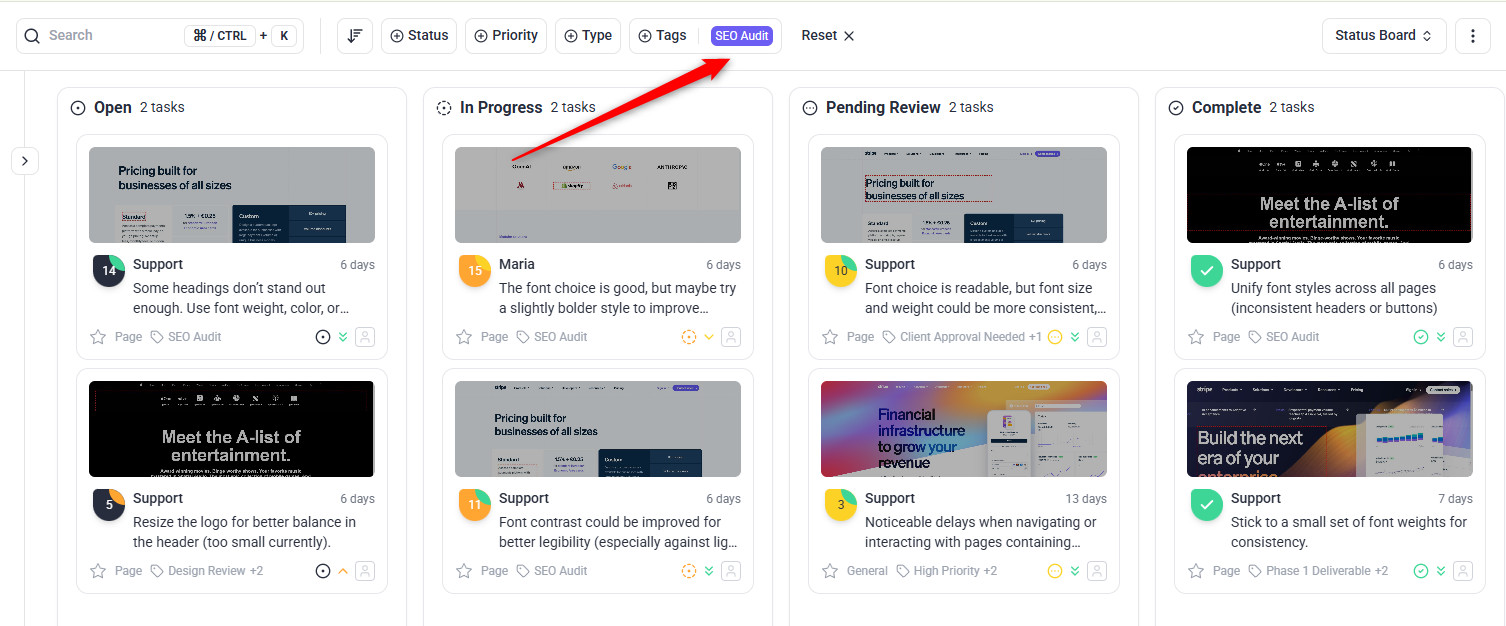Open the Status Board view dropdown
1506x626 pixels.
1384,36
